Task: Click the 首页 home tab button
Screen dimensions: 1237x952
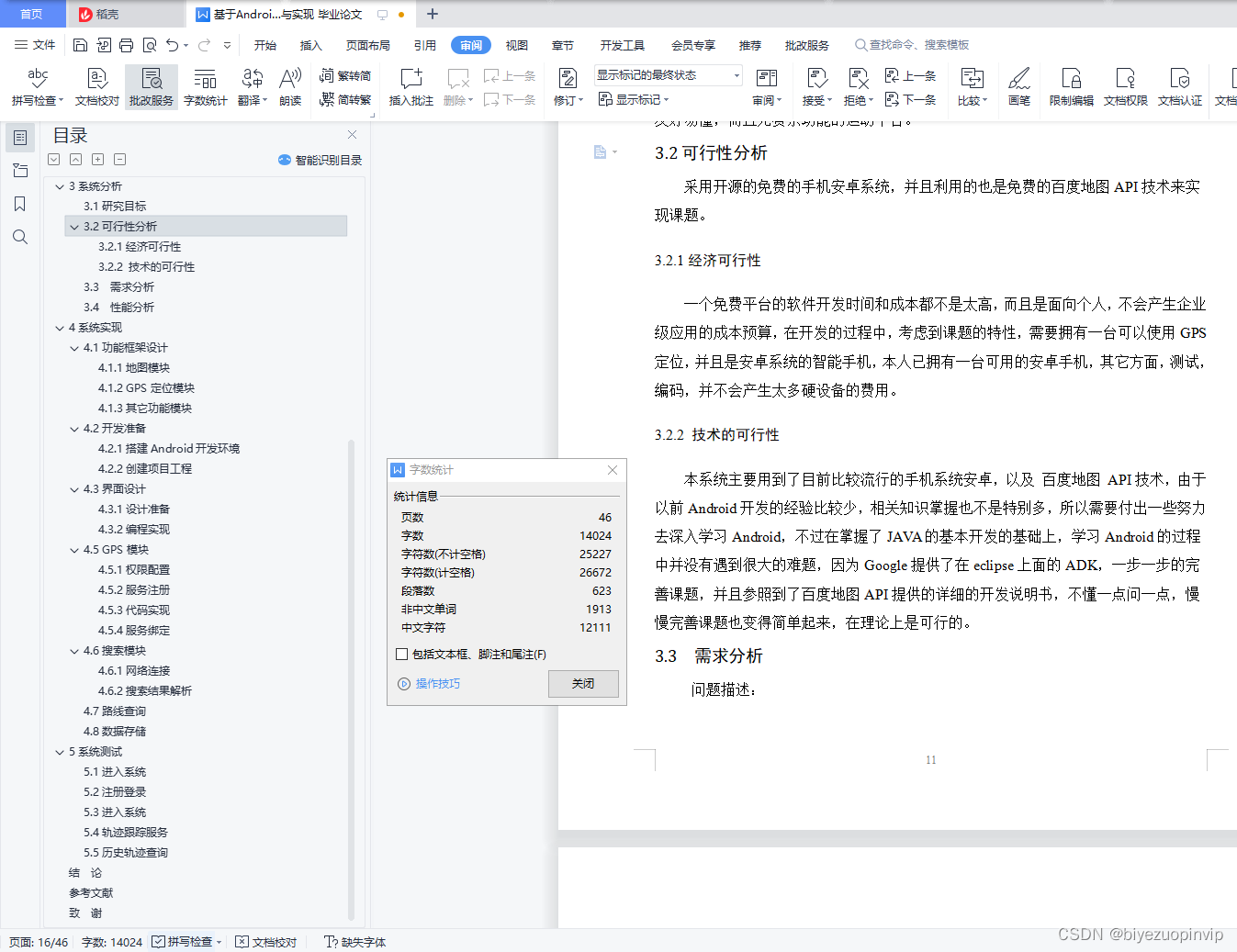Action: point(32,14)
